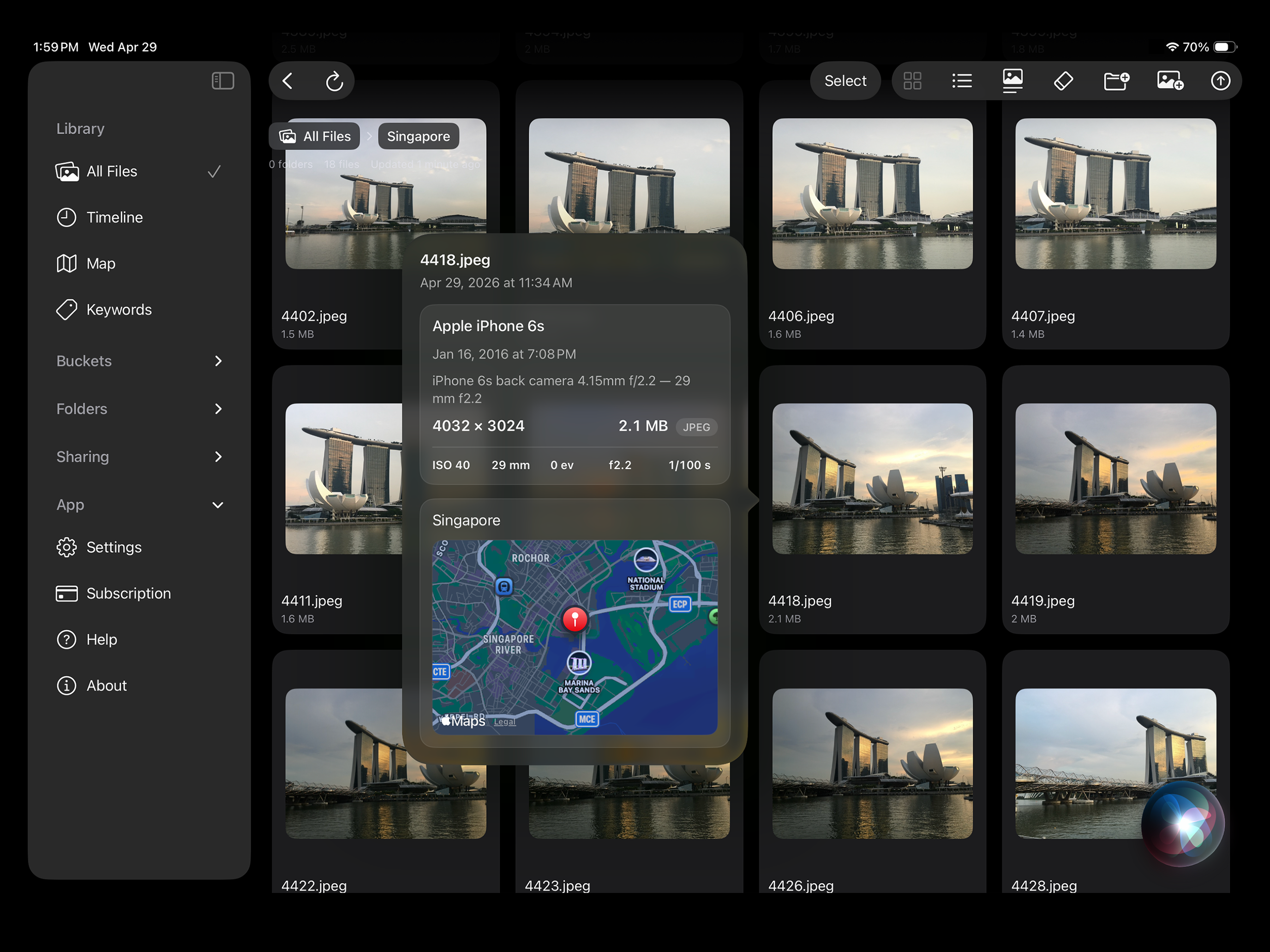This screenshot has width=1270, height=952.
Task: Tap the f2.2 aperture value
Action: tap(620, 465)
